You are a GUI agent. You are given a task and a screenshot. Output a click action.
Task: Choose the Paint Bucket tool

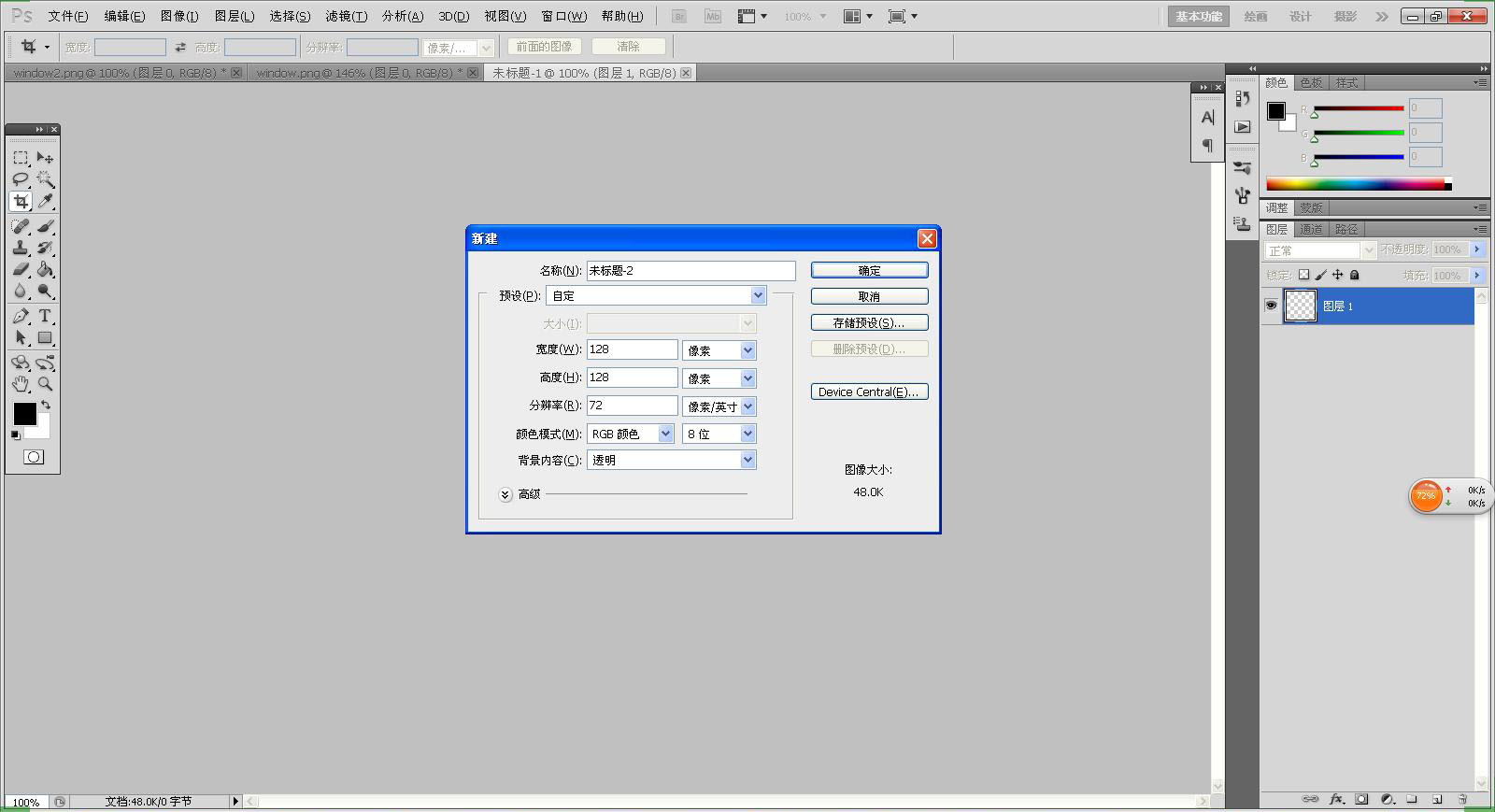45,270
